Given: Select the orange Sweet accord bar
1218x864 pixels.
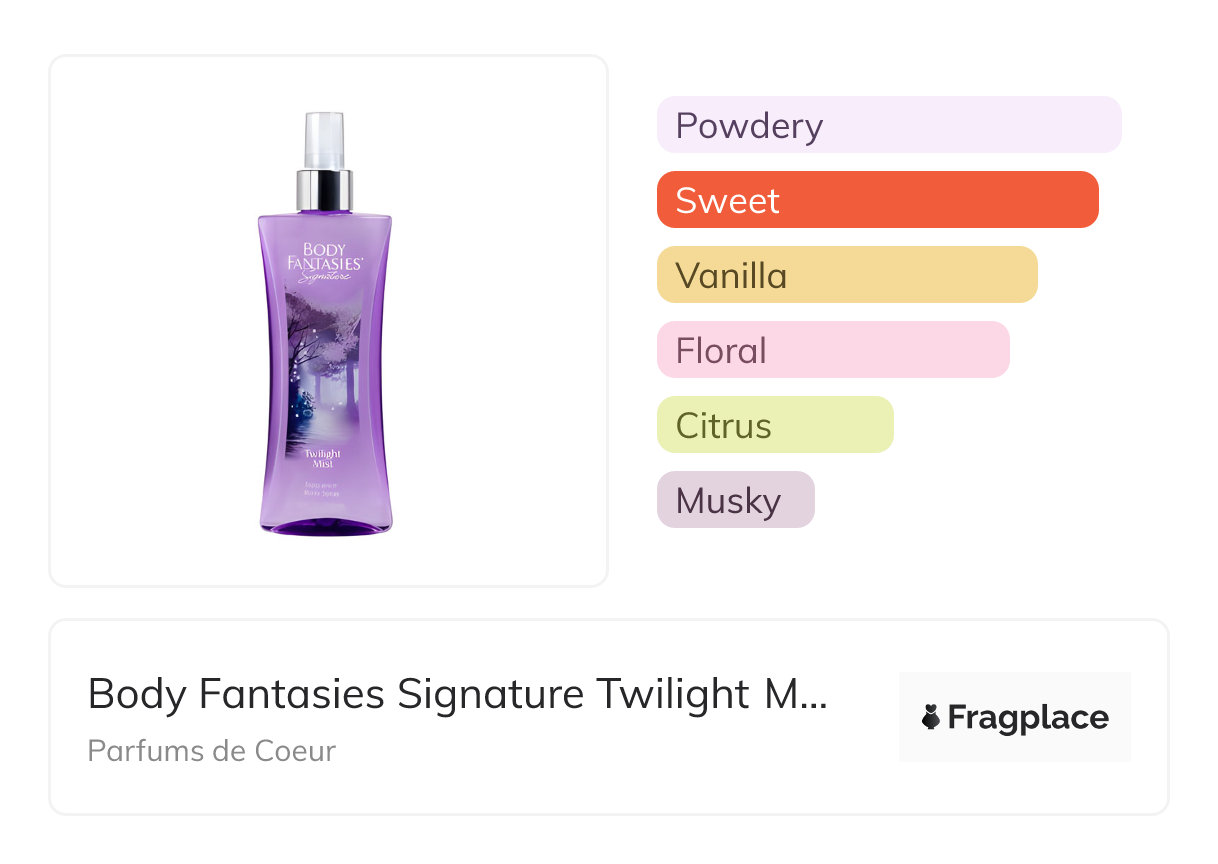Looking at the screenshot, I should point(877,200).
